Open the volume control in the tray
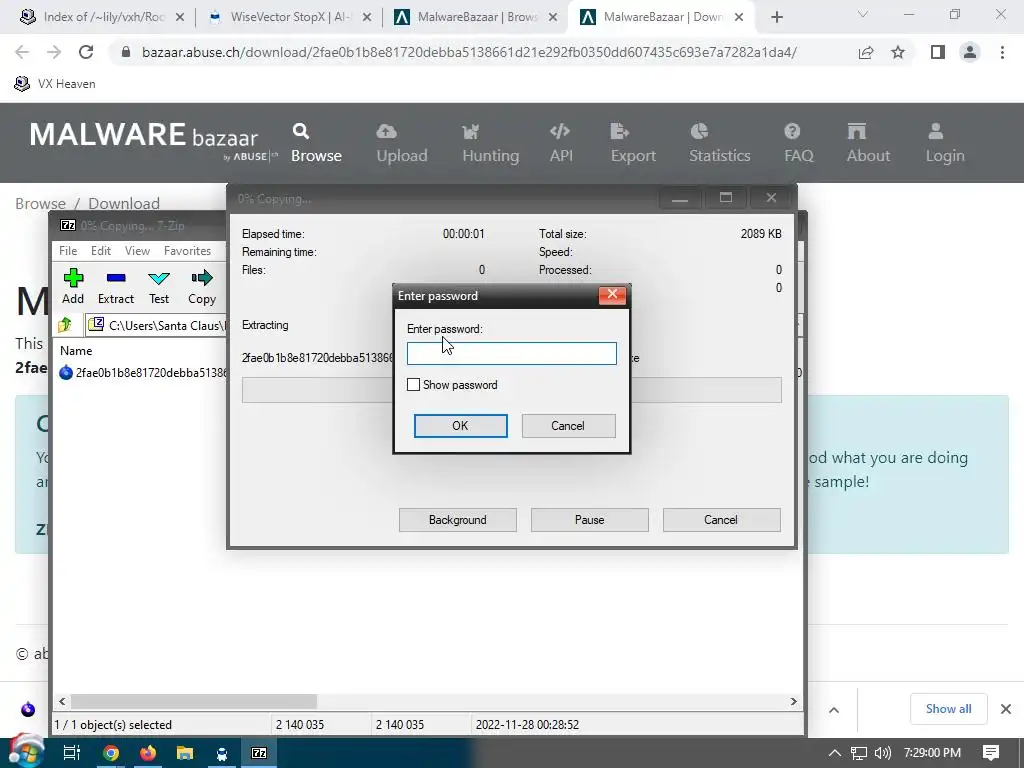The width and height of the screenshot is (1024, 768). pos(883,753)
